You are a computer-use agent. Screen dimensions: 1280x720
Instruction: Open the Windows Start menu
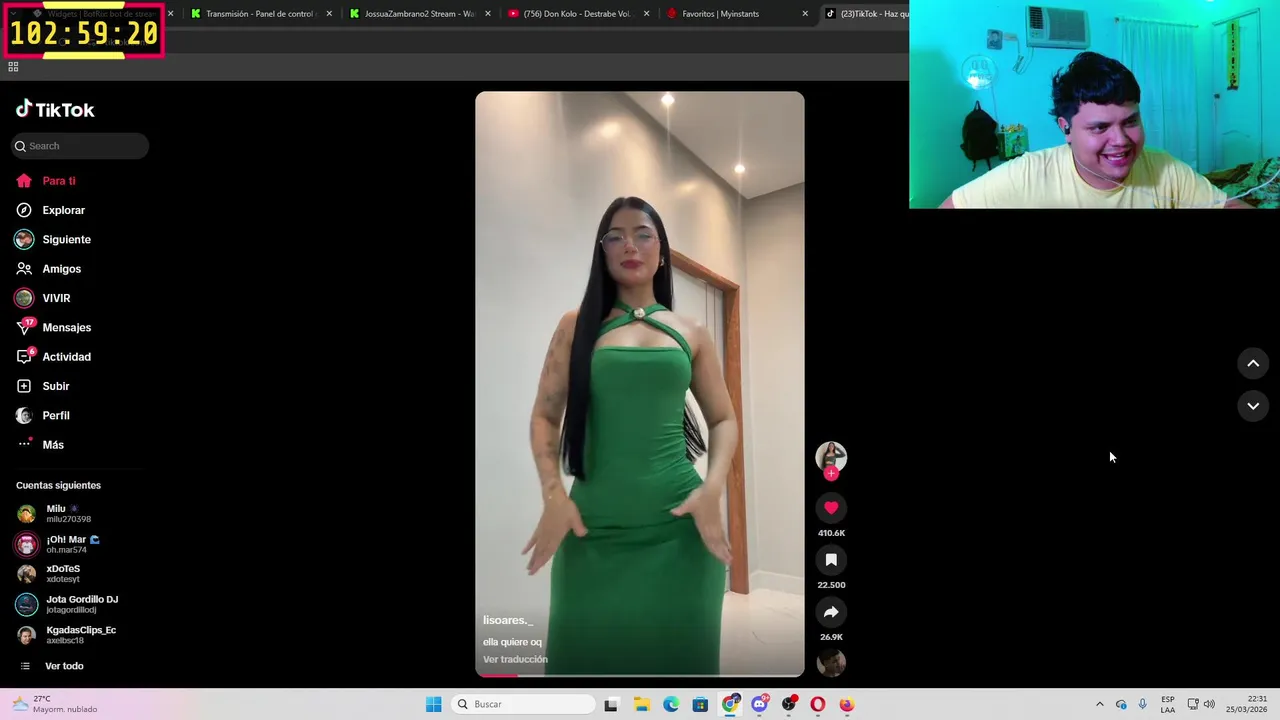pyautogui.click(x=433, y=704)
